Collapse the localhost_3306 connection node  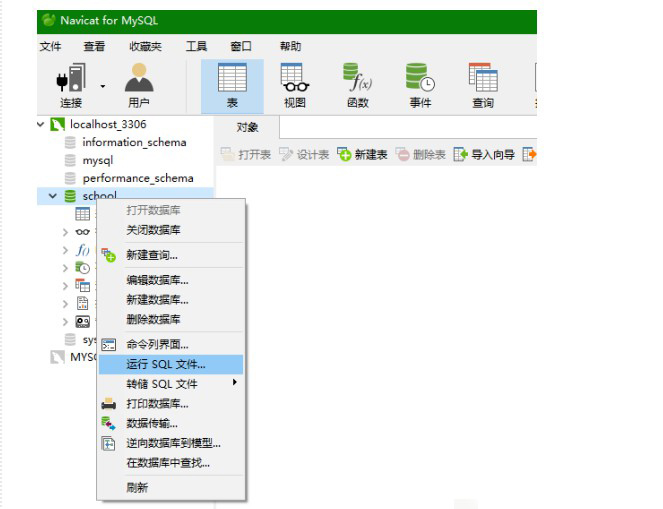41,124
